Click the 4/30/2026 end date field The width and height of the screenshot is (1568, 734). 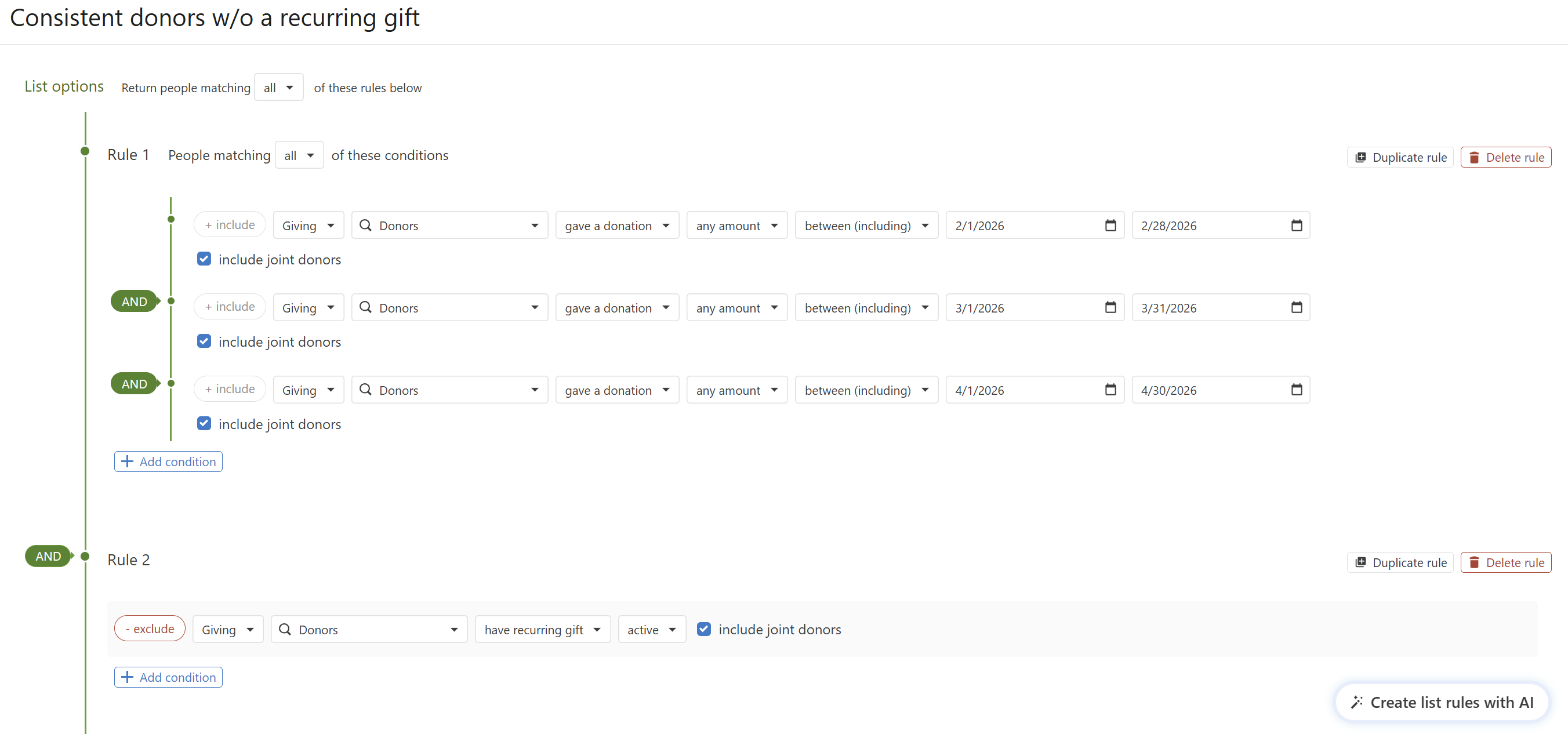tap(1221, 390)
